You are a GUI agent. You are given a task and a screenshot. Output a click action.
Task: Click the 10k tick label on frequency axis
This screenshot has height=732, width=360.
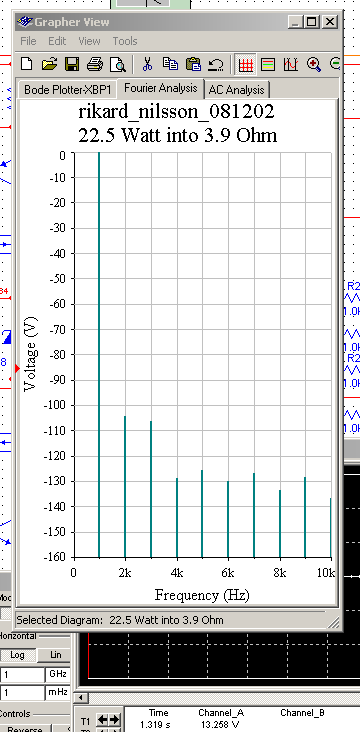[x=326, y=572]
